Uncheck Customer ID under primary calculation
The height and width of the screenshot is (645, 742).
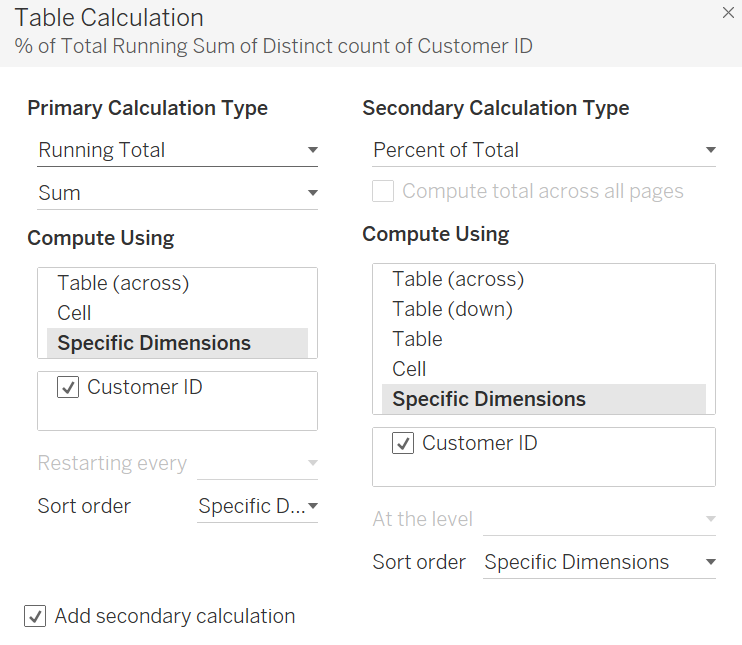point(68,388)
